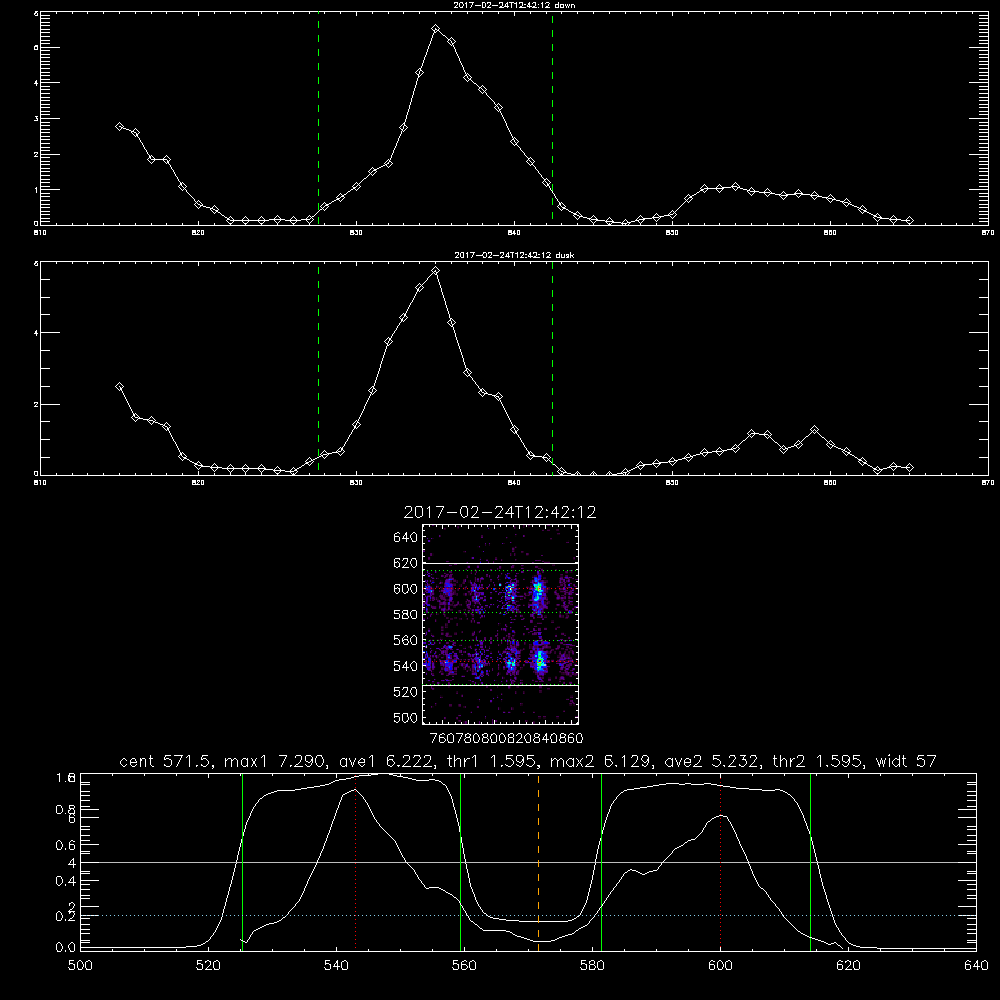Select the green vertical line near 581 in bottom plot

point(601,862)
